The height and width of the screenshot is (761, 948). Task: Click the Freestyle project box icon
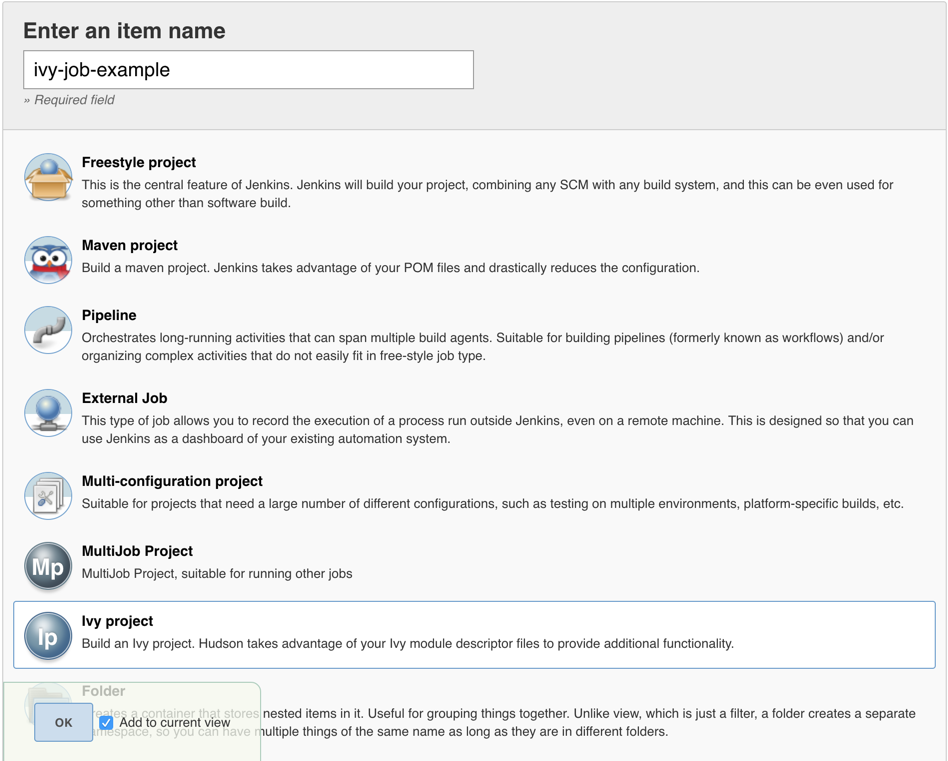[x=48, y=178]
